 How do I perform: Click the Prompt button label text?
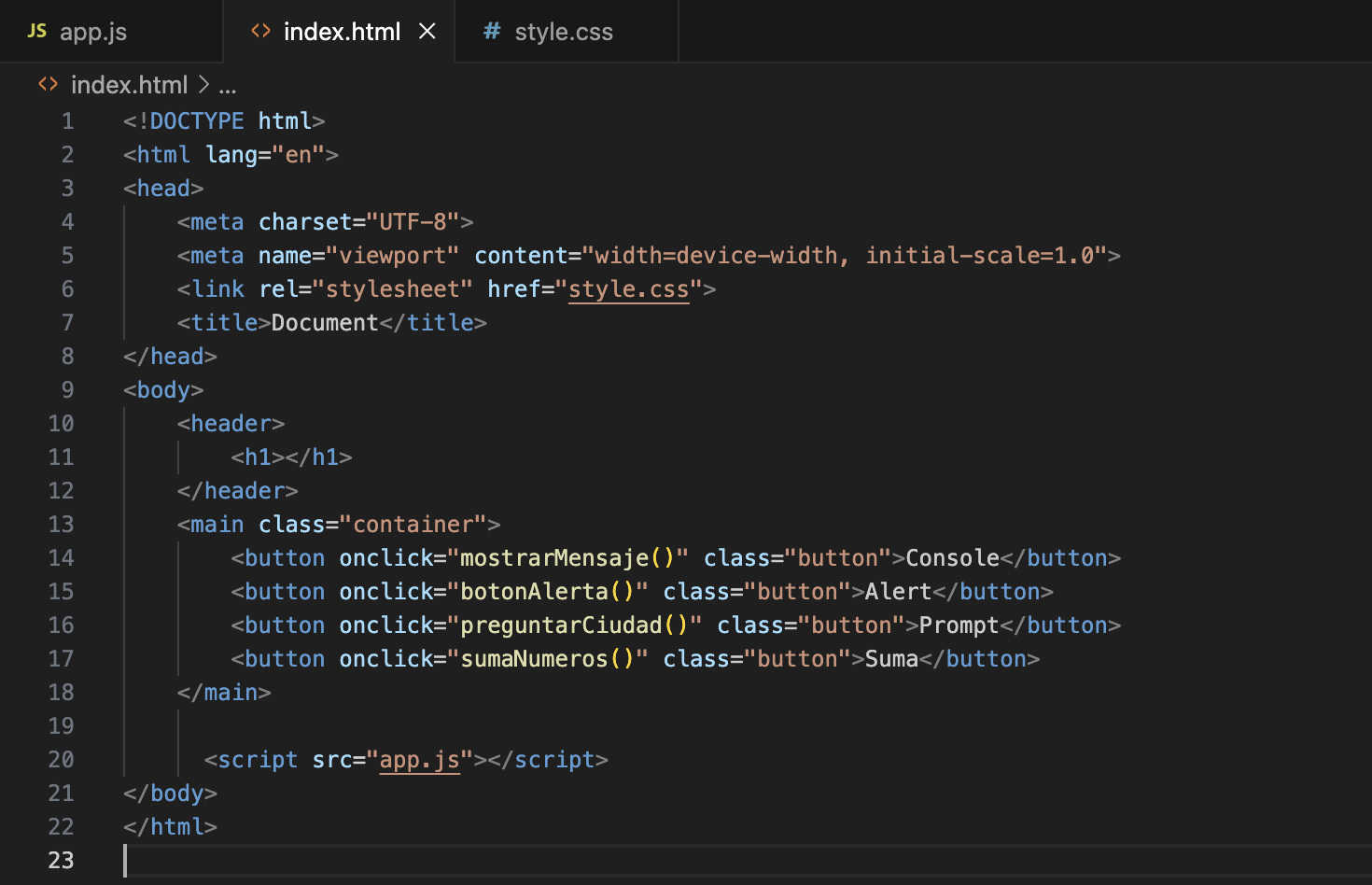click(959, 625)
